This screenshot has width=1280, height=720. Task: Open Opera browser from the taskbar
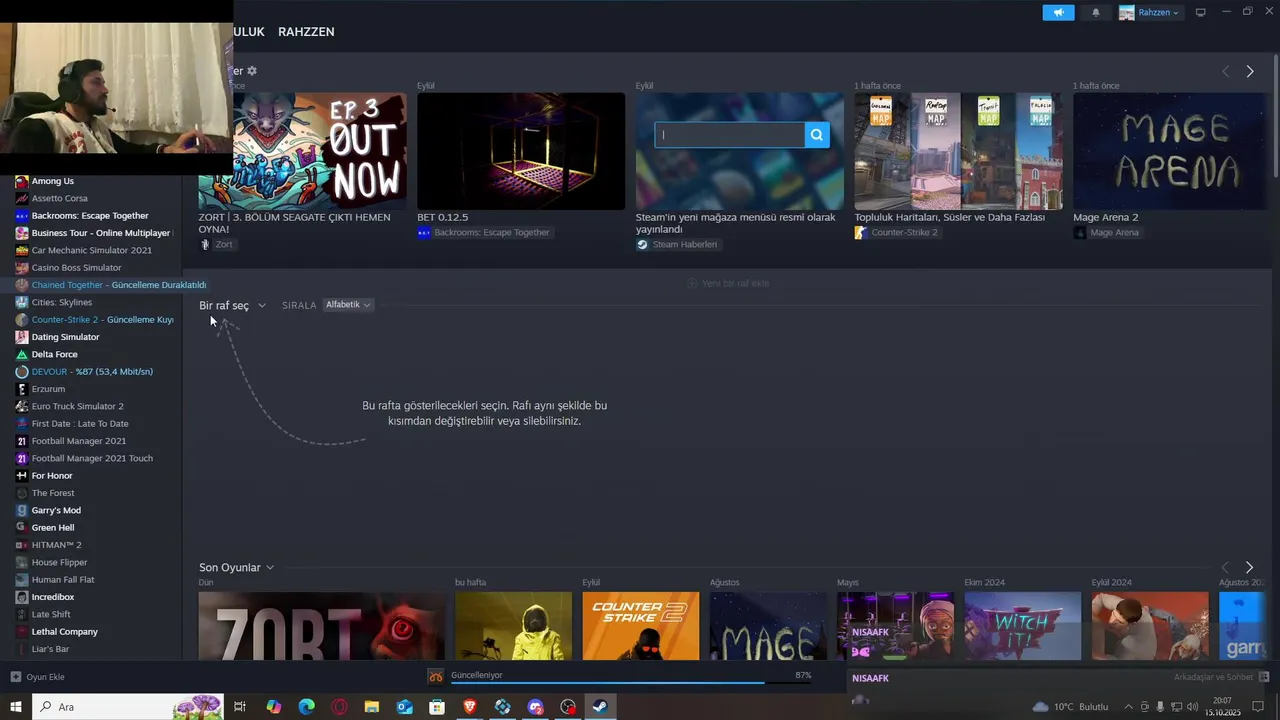pos(339,707)
